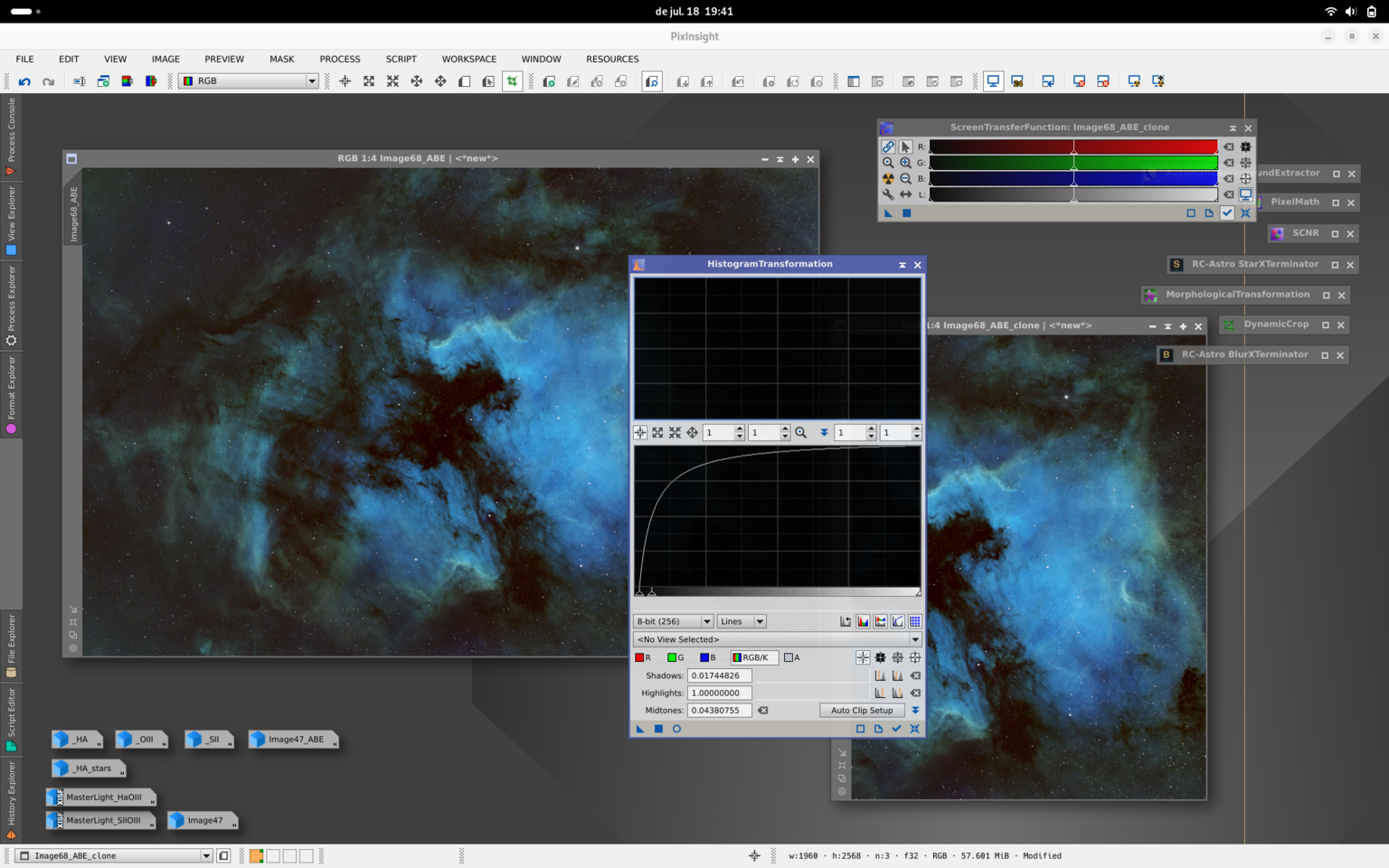The image size is (1389, 868).
Task: Select the B channel in HistogramTransformation
Action: click(x=708, y=657)
